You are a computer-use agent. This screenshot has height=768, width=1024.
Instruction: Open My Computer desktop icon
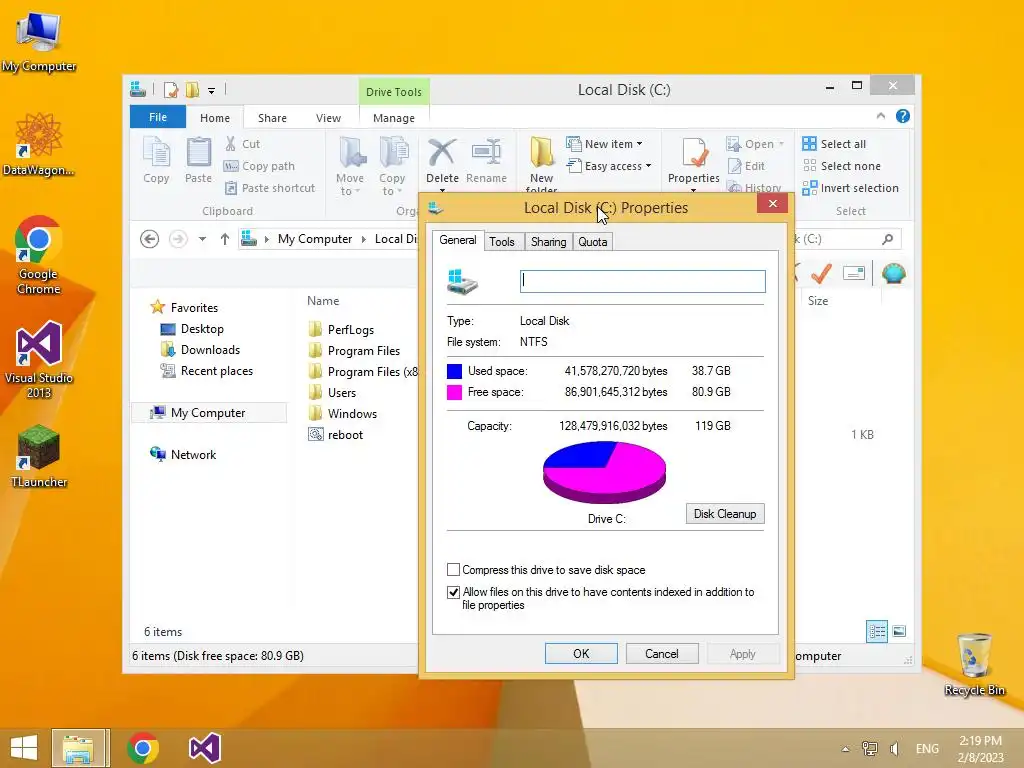39,40
